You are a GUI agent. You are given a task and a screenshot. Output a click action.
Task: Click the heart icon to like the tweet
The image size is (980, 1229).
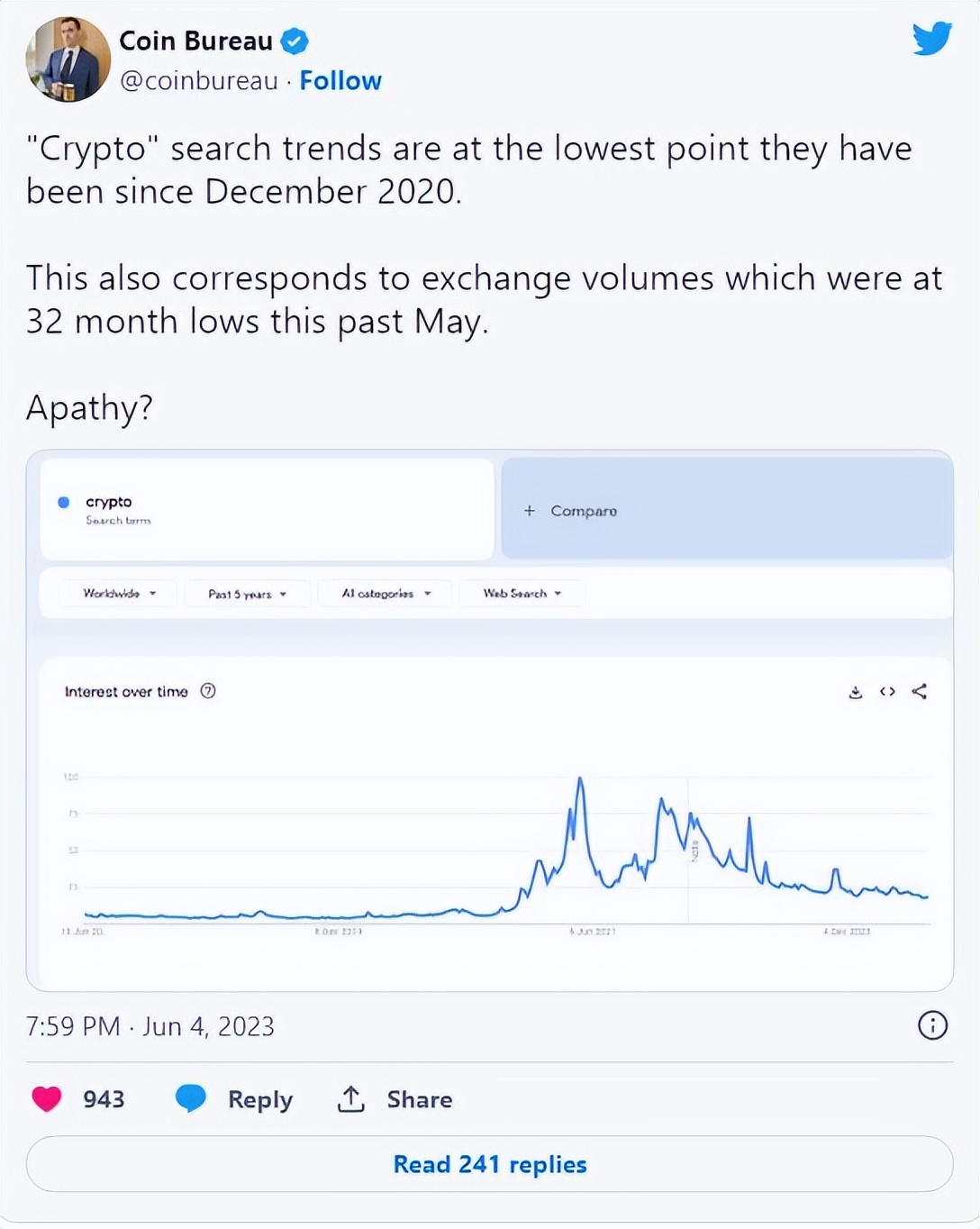(47, 1099)
